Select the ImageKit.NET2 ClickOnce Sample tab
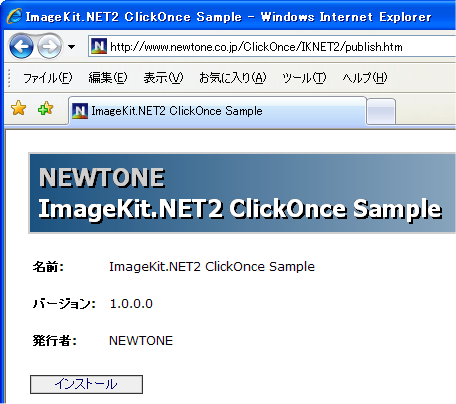This screenshot has width=456, height=404. (217, 111)
